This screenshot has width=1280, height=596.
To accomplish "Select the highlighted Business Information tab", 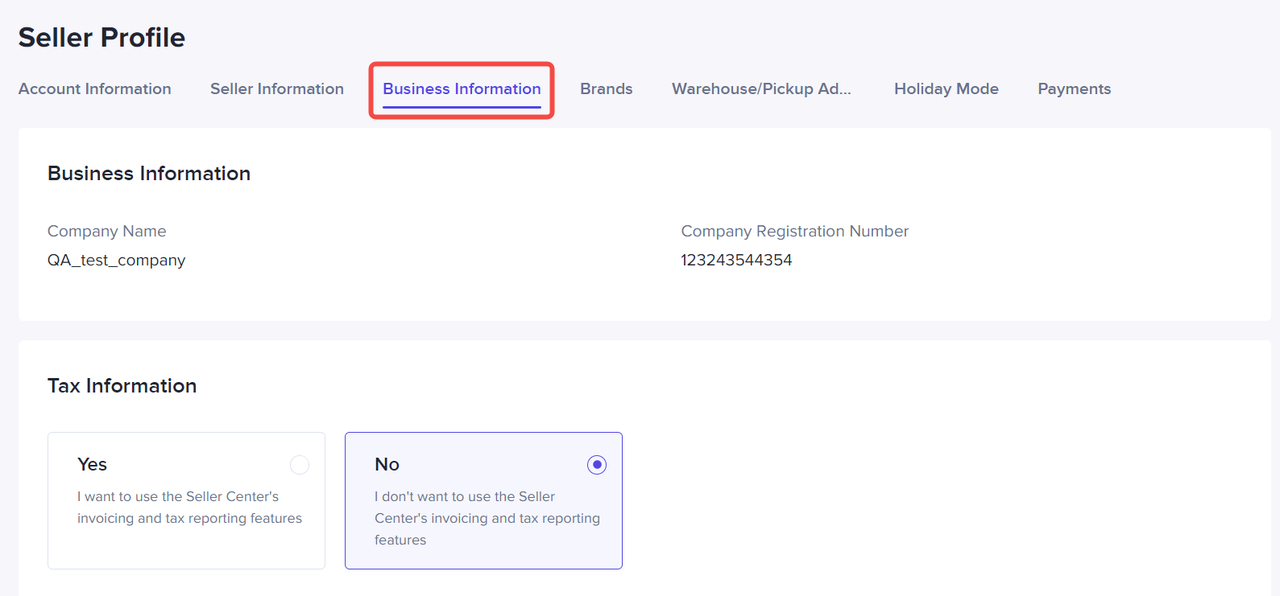I will 462,89.
